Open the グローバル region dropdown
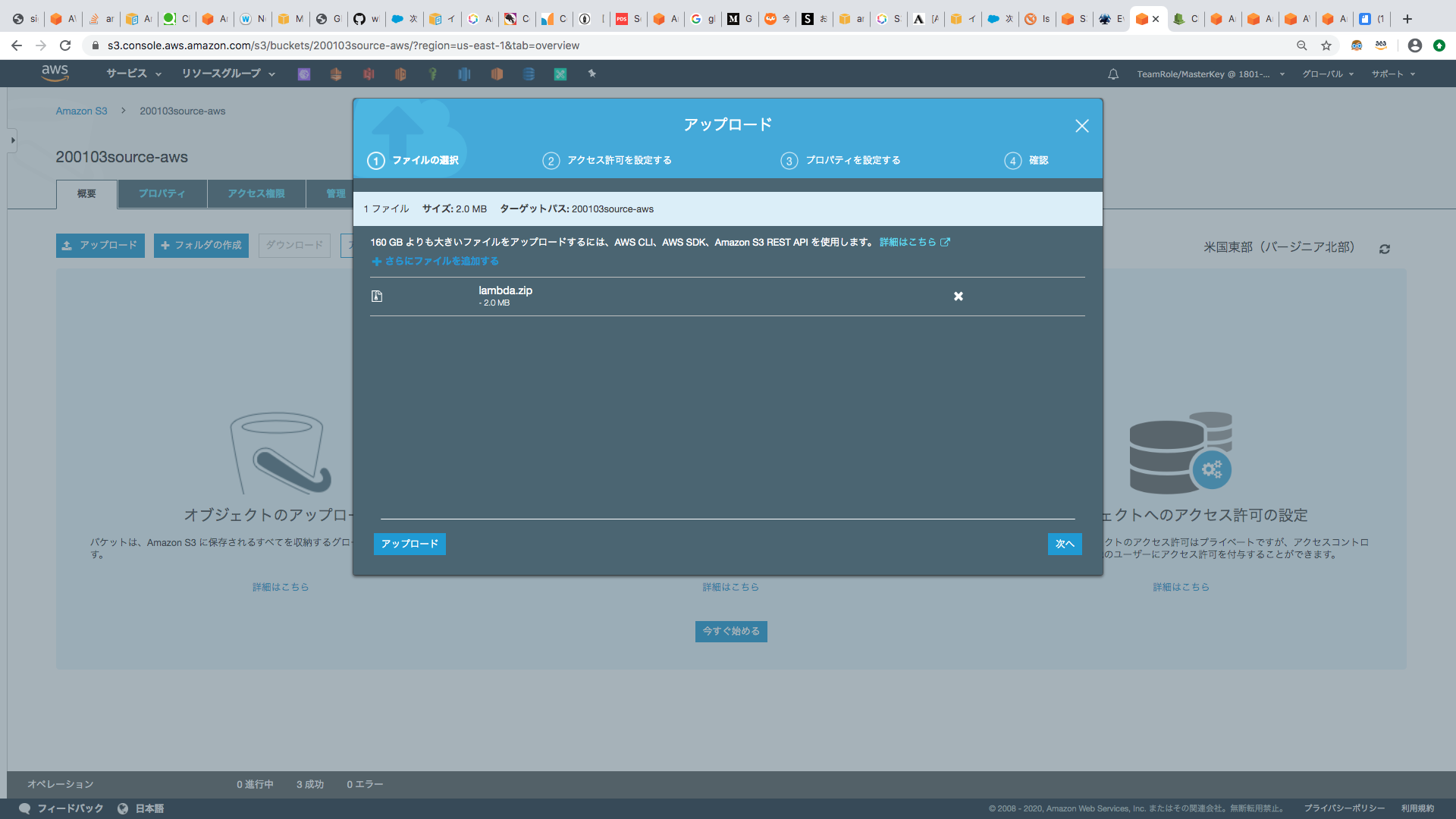The width and height of the screenshot is (1456, 819). pos(1328,74)
